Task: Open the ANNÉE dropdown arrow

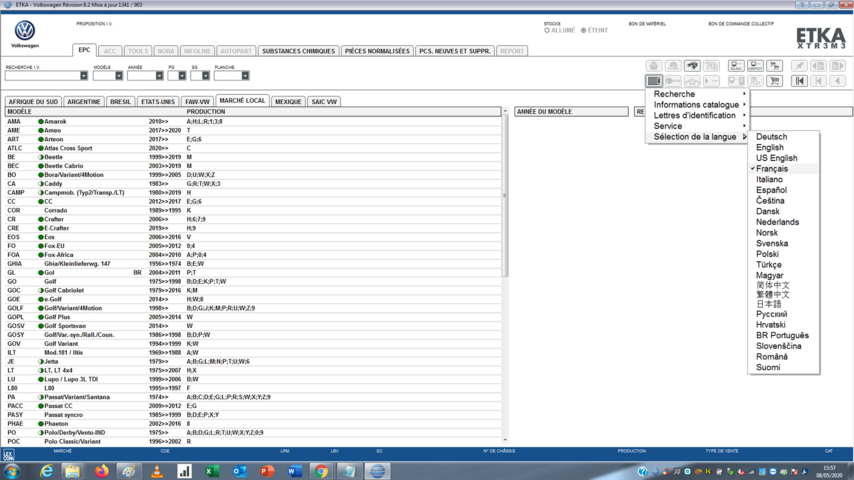Action: (159, 76)
